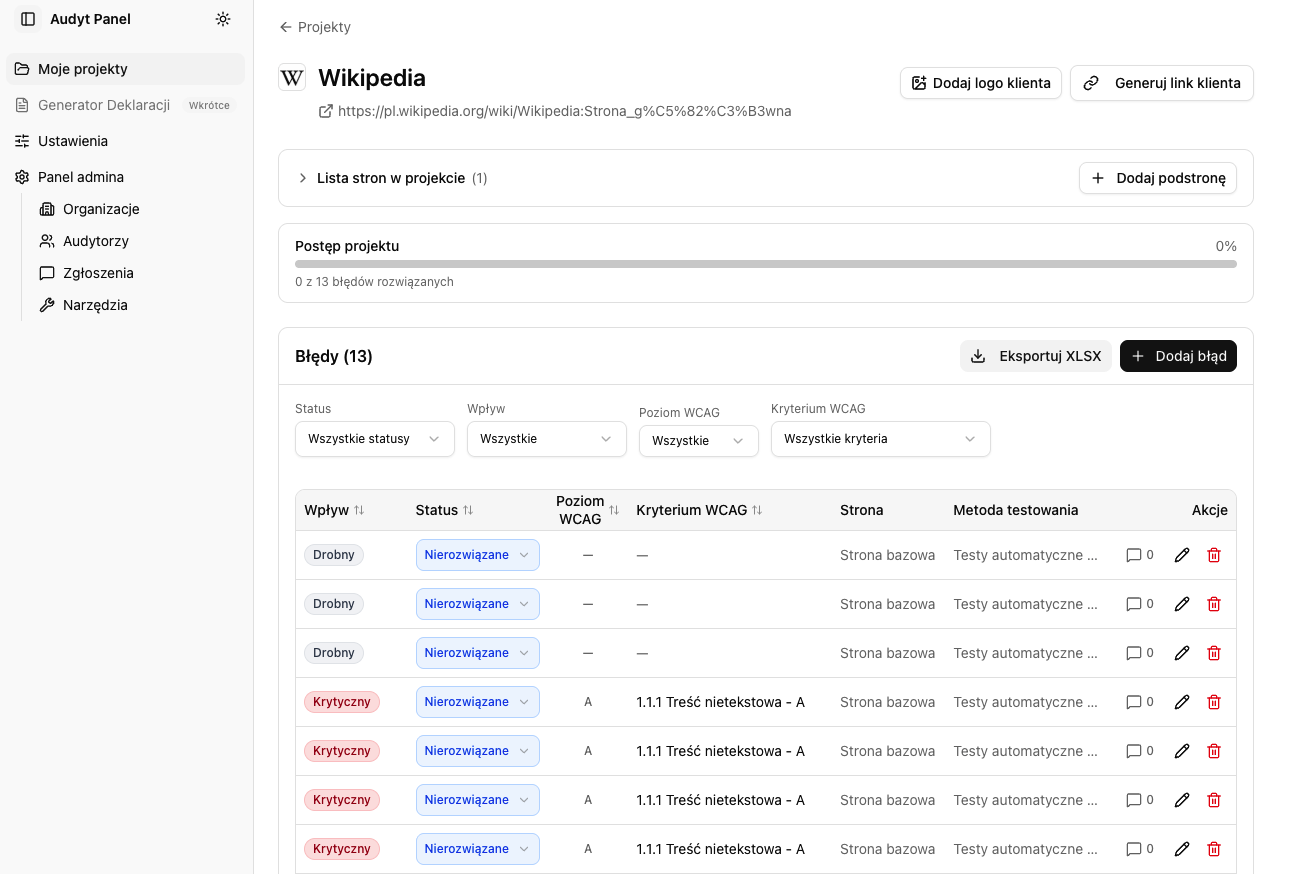Open comments for the first Drobny row
This screenshot has width=1290, height=874.
[x=1140, y=555]
